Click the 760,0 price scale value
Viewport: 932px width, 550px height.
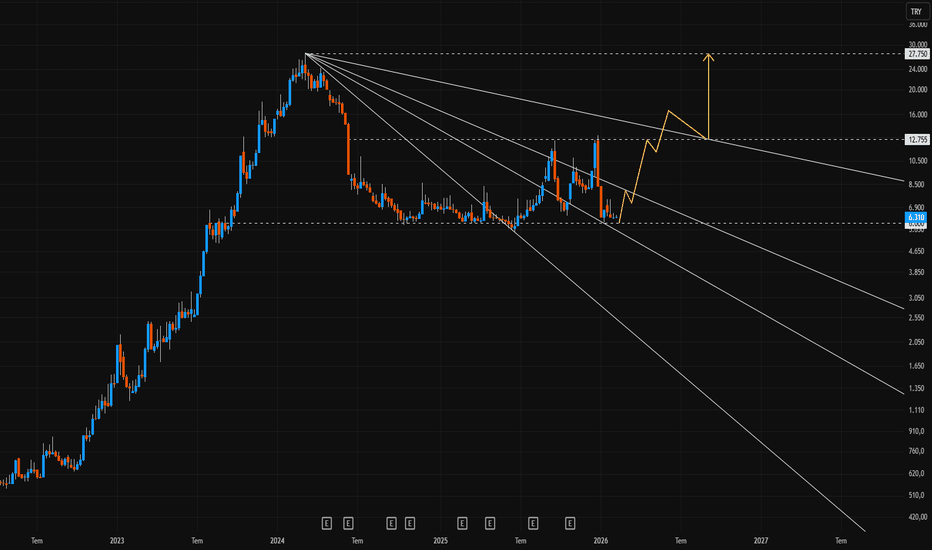(918, 451)
